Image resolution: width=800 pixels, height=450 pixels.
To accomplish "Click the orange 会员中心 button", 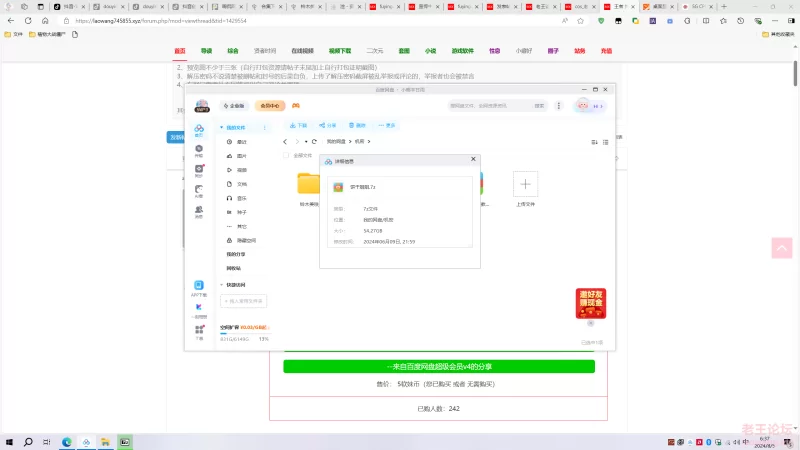I will (270, 106).
